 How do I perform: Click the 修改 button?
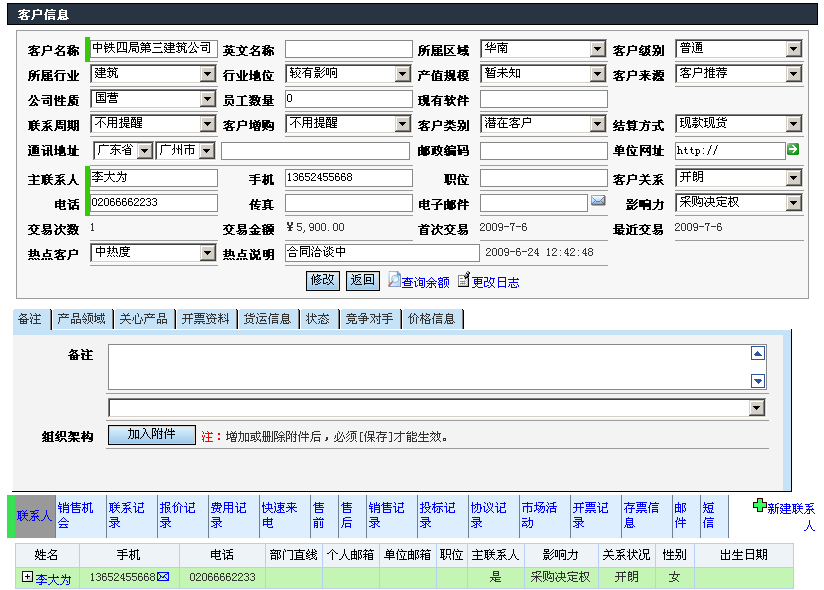(x=323, y=281)
